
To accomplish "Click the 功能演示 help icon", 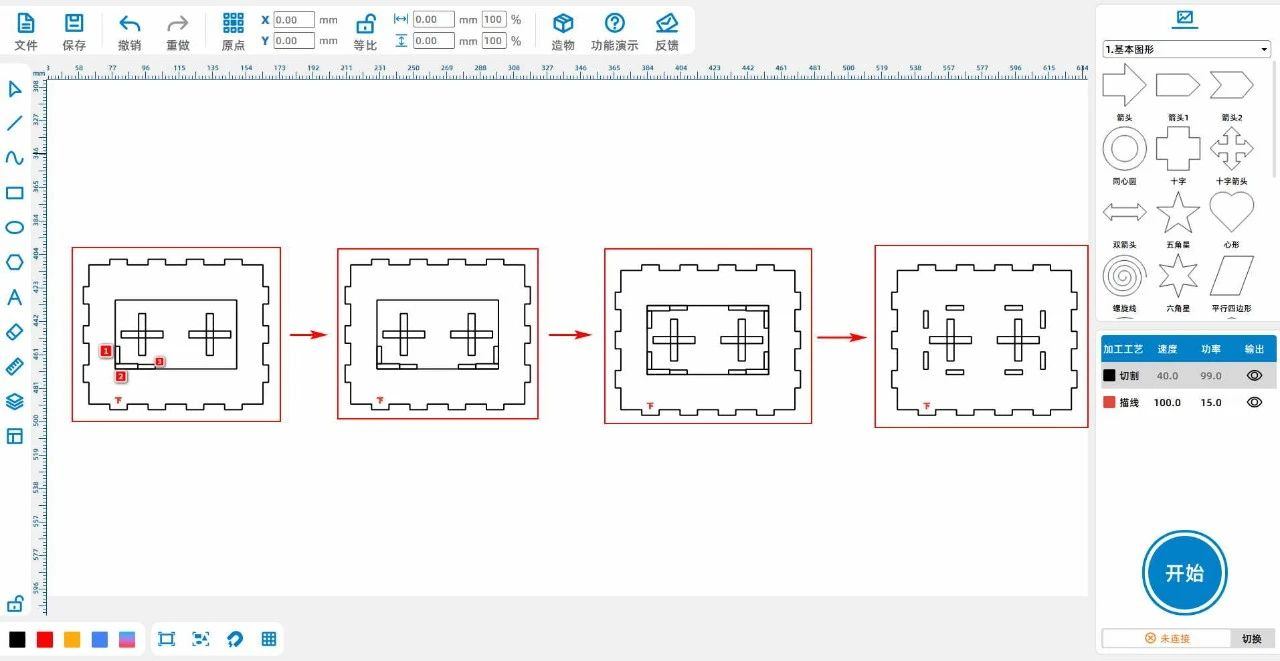I will (614, 24).
